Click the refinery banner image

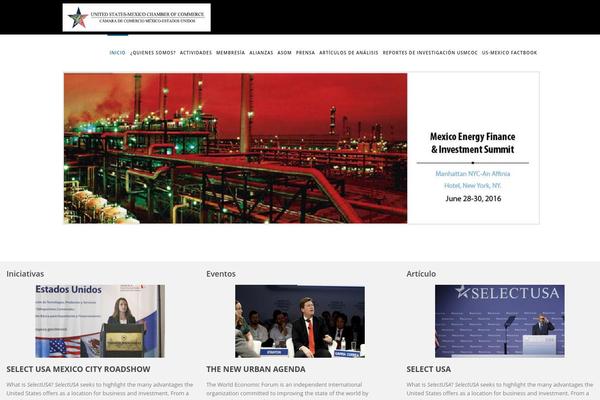click(x=235, y=148)
